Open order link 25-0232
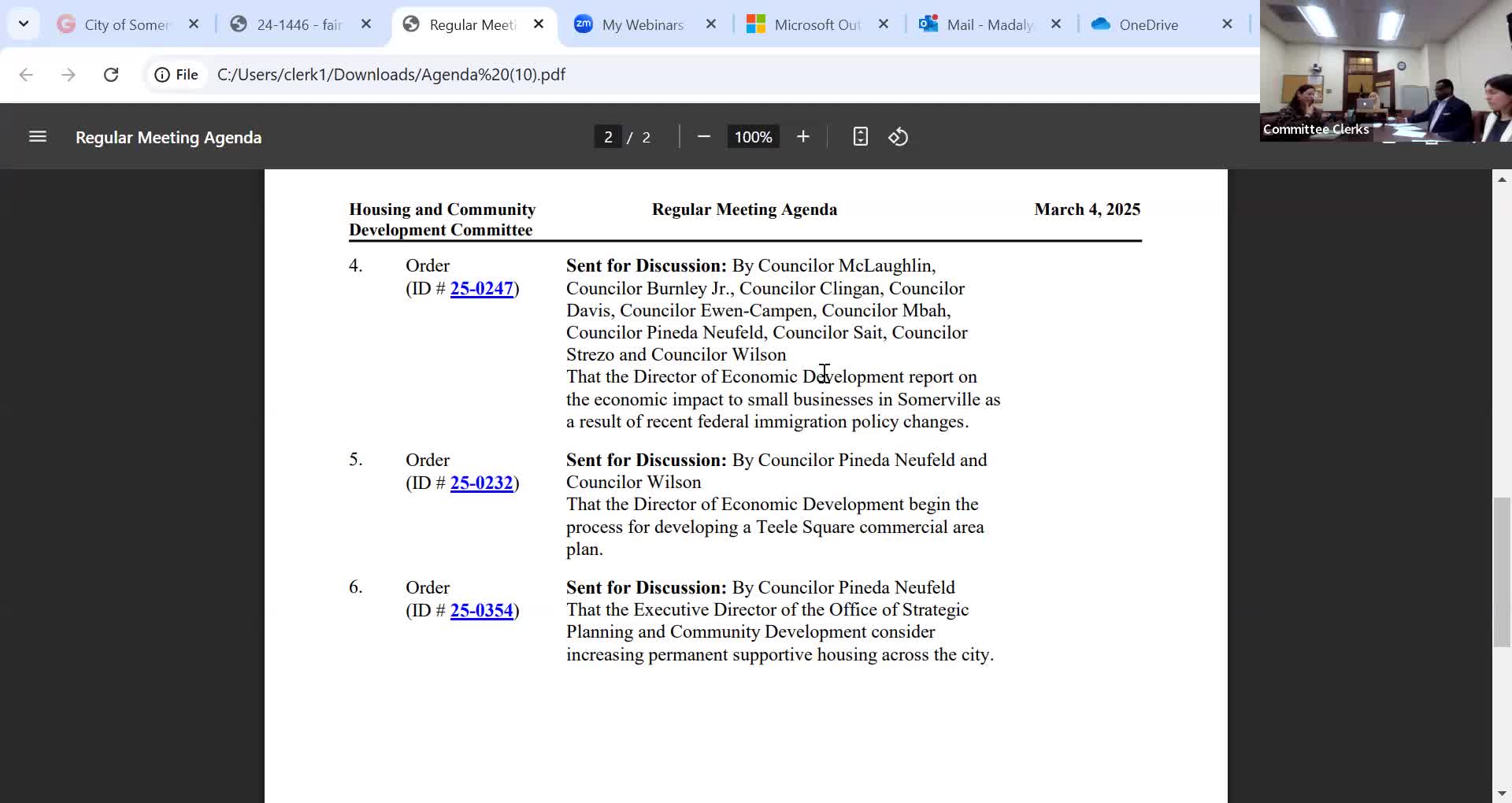 [481, 483]
